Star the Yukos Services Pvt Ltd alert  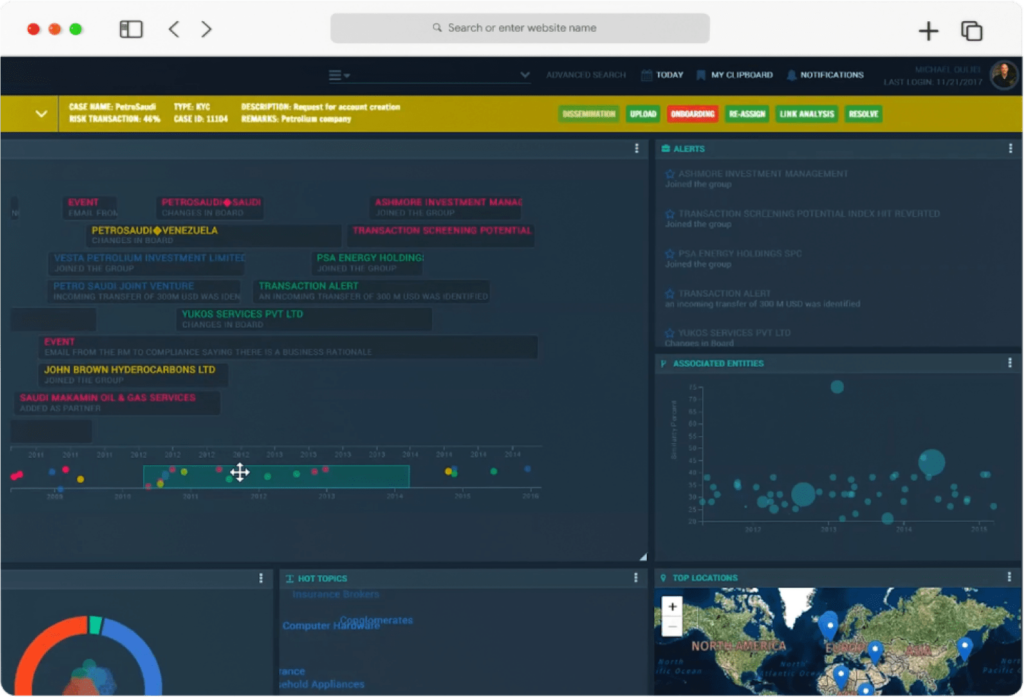pos(669,333)
